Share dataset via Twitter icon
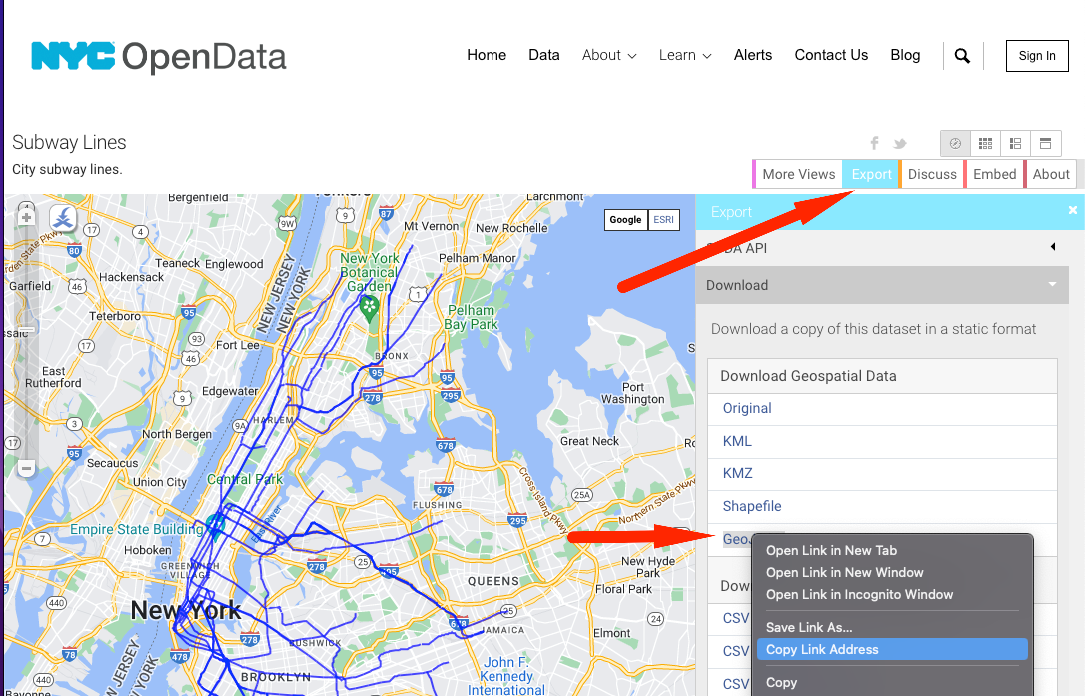This screenshot has height=696, width=1085. (x=900, y=144)
